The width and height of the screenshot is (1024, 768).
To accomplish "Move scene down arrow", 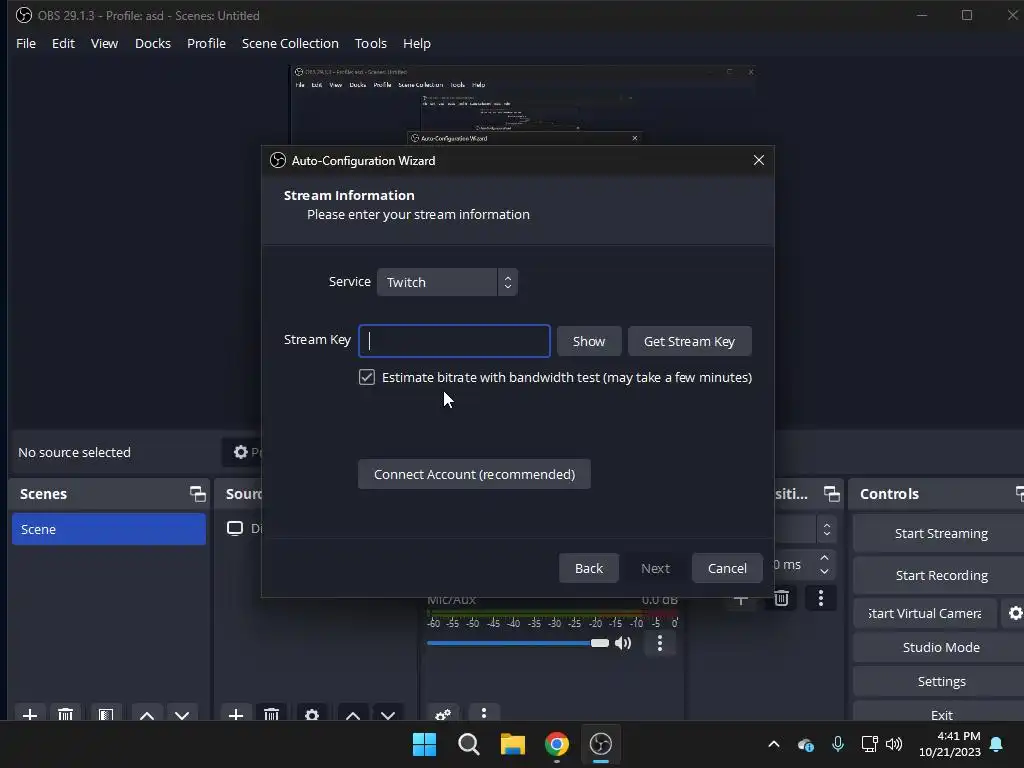I will point(182,714).
